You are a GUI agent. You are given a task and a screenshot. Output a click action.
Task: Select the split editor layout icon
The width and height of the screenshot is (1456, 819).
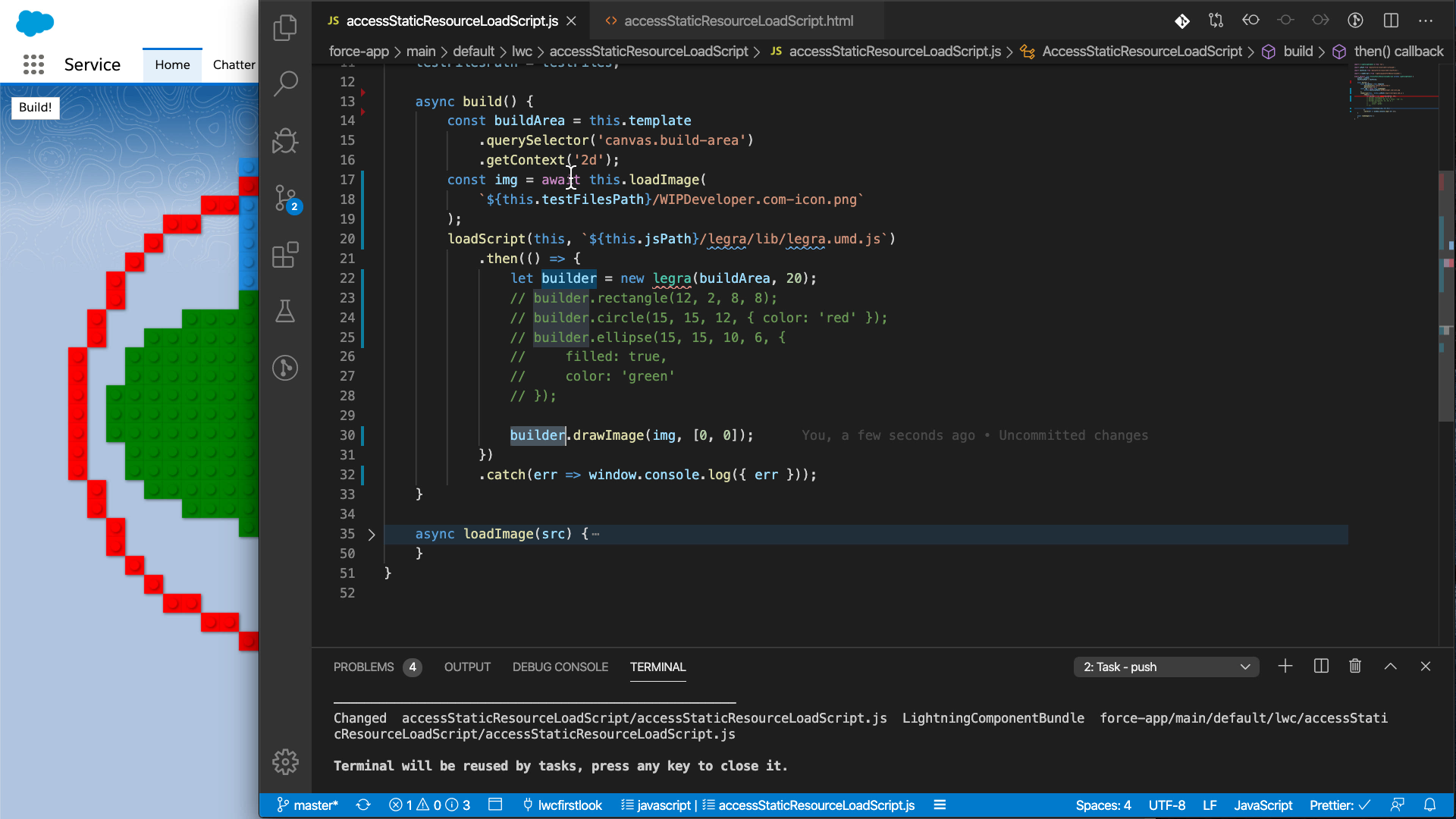click(x=1393, y=21)
